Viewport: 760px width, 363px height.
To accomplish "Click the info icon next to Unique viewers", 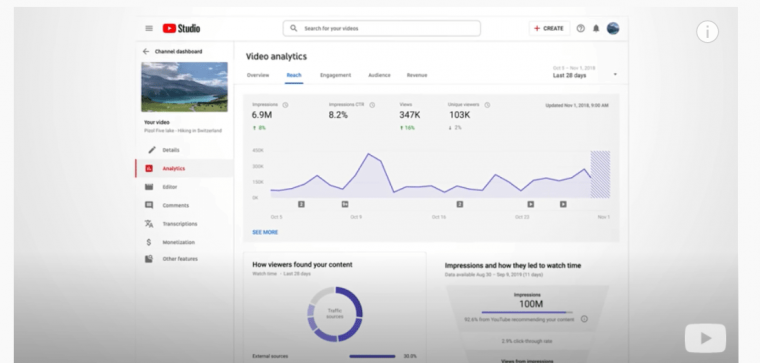I will [x=487, y=105].
